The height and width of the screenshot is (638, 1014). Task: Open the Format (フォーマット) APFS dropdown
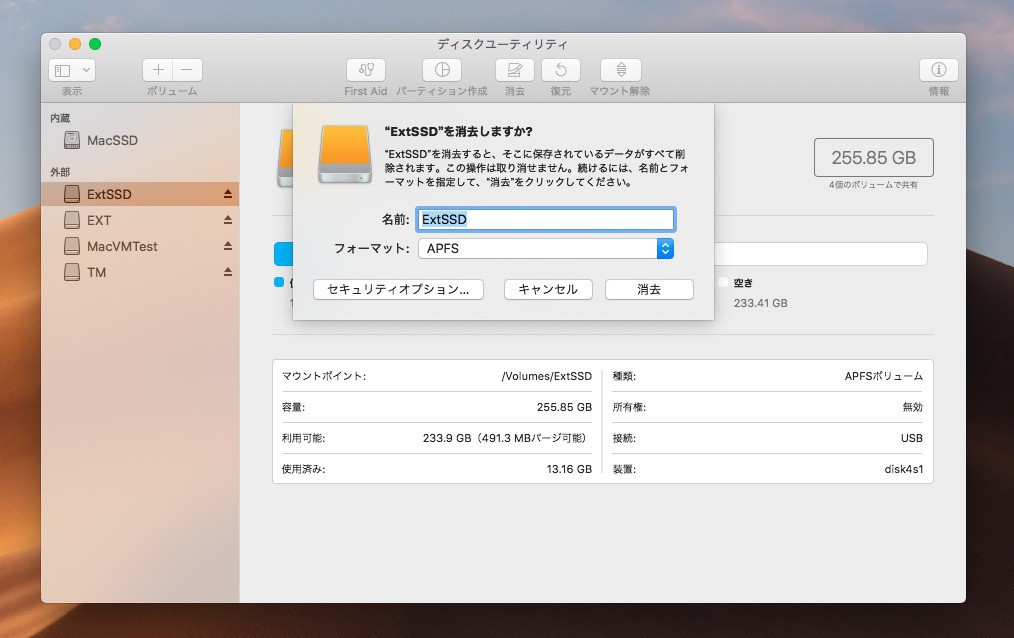tap(545, 248)
